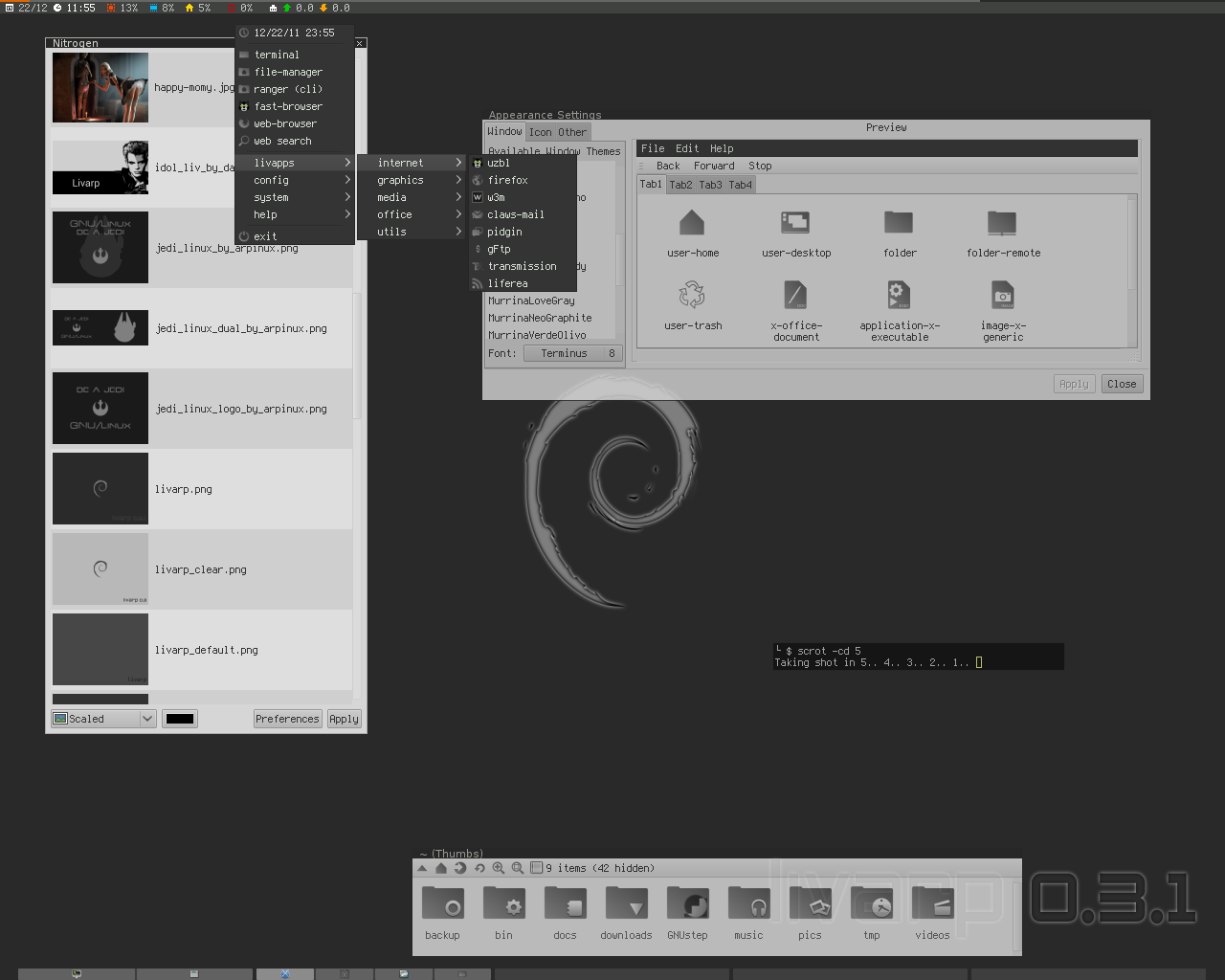Click the terminal icon in bottom taskbar
Screen dimensions: 1225x980
[x=77, y=974]
